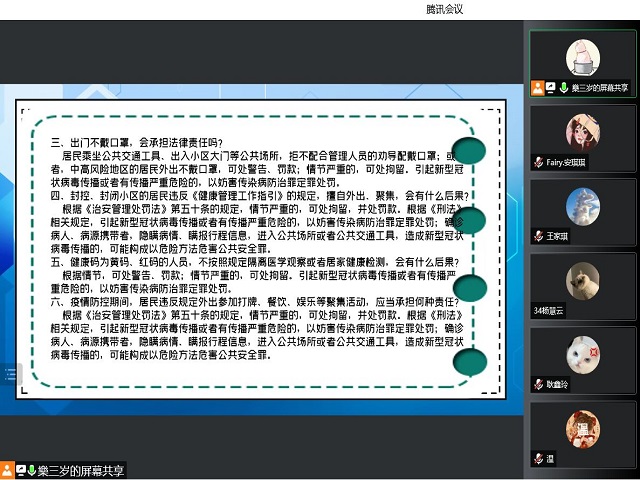Select the 温 participant avatar
640x480 pixels.
(583, 429)
